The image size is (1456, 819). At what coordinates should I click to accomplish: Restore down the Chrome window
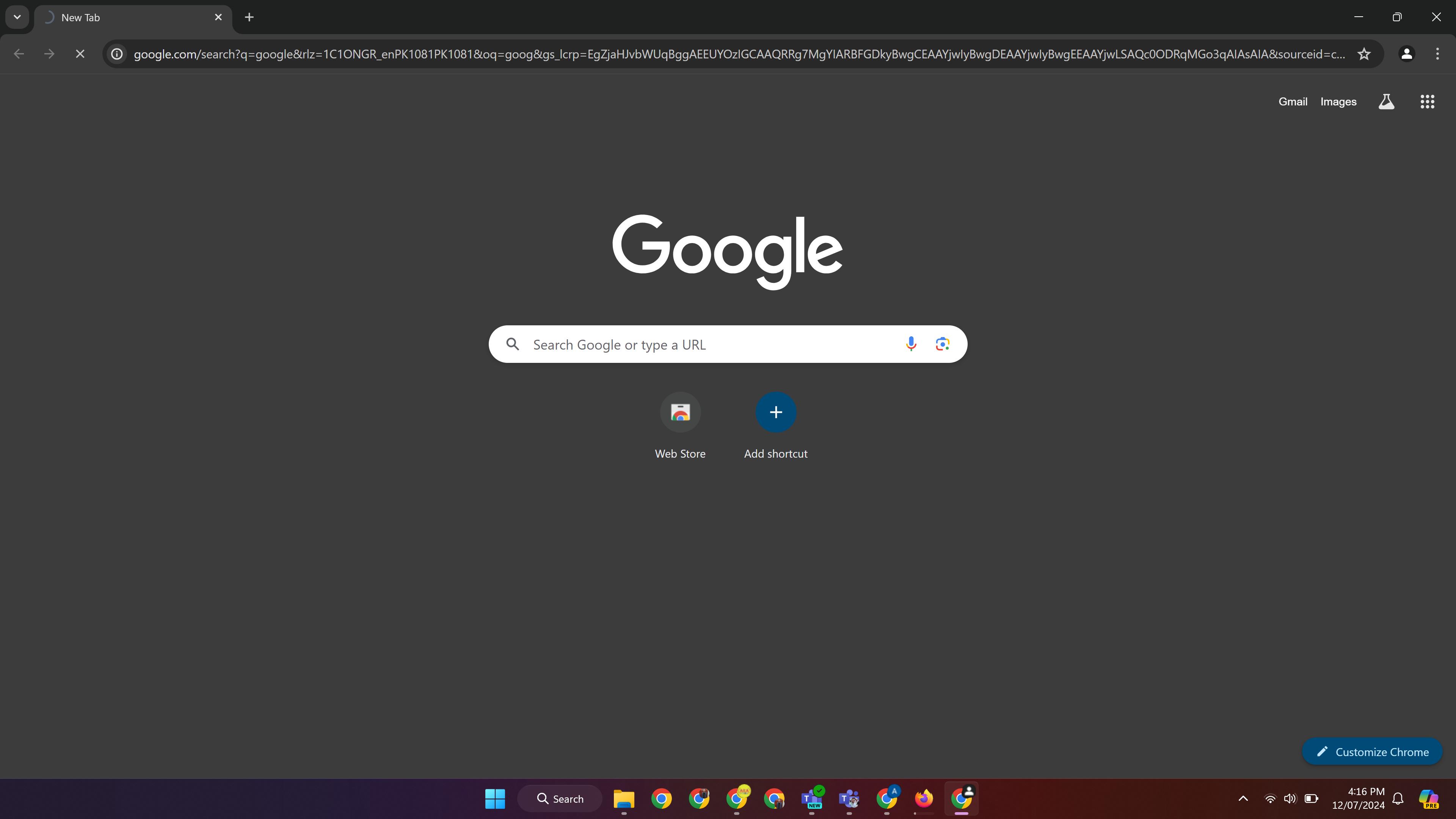[1397, 17]
